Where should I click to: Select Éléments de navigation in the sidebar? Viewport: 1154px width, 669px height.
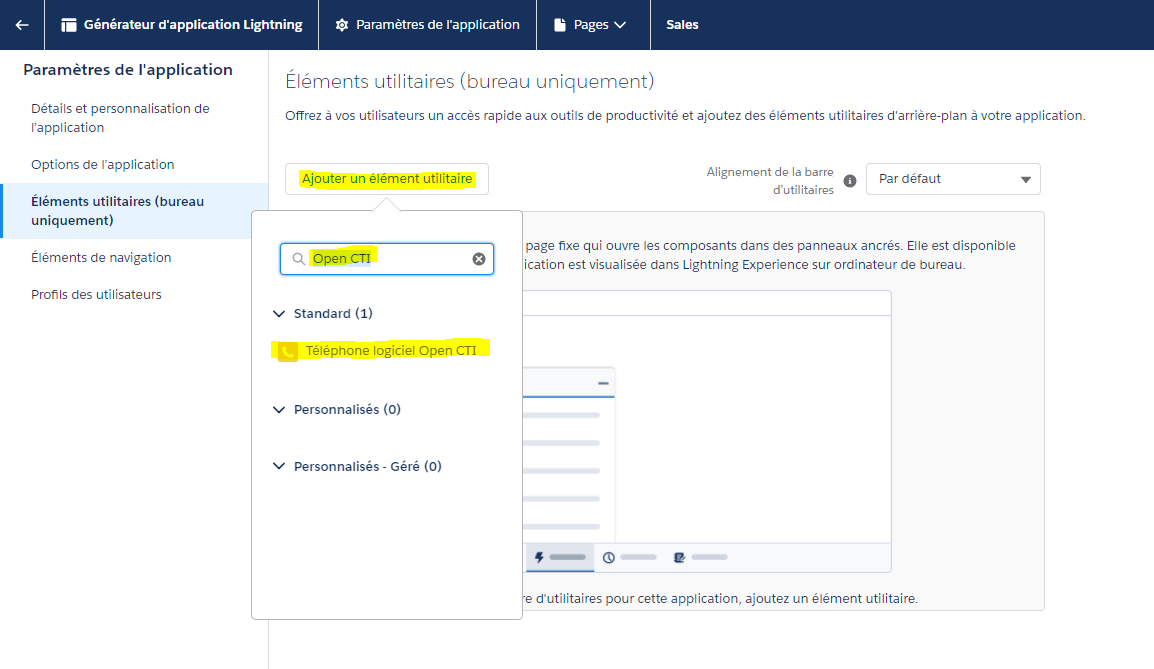101,258
